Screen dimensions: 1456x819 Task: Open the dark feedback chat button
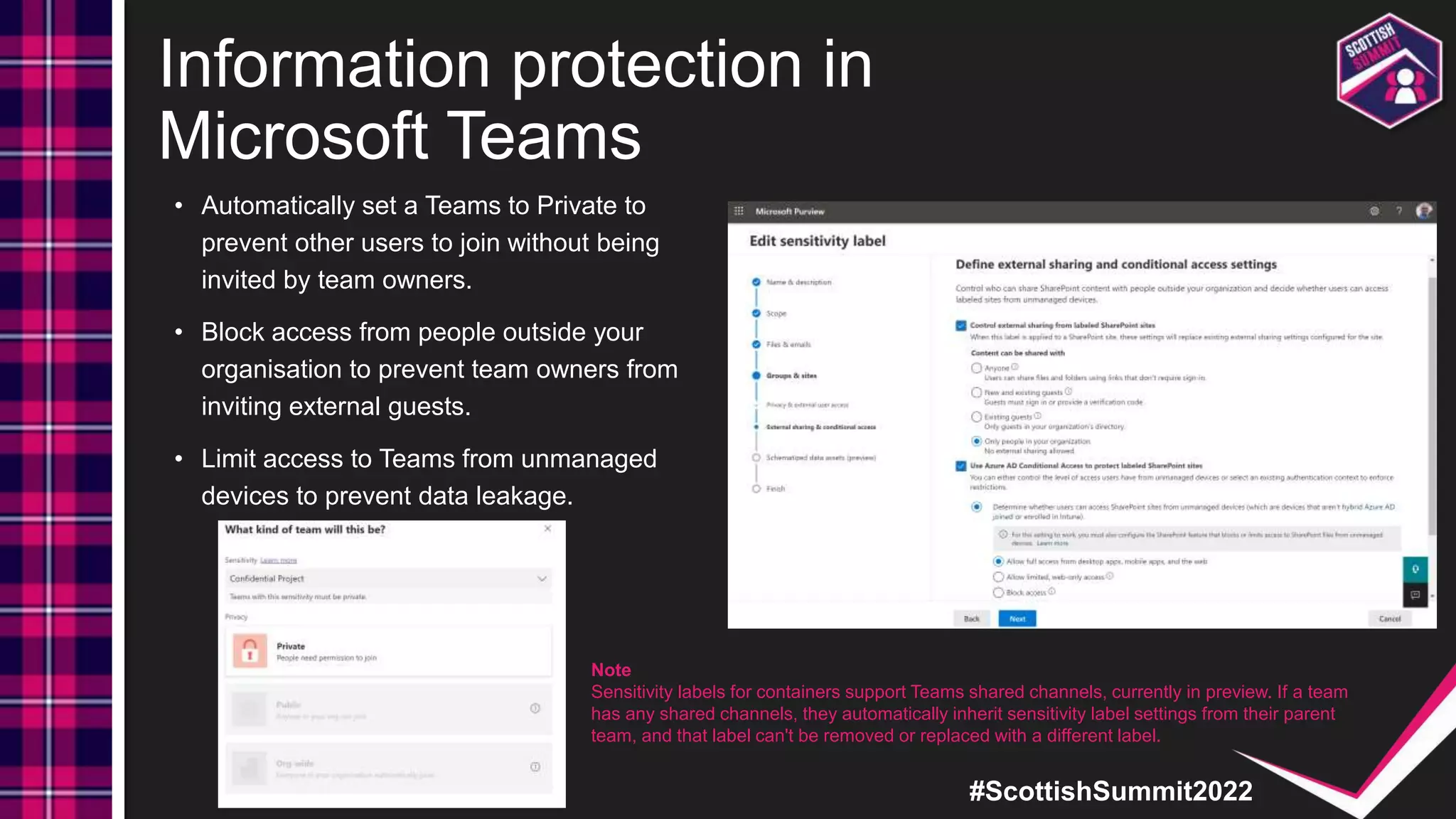1415,594
